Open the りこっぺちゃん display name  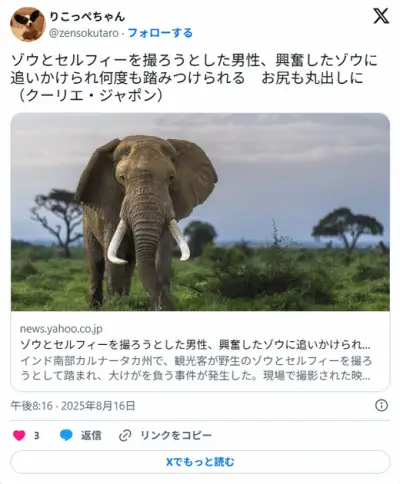tap(87, 16)
